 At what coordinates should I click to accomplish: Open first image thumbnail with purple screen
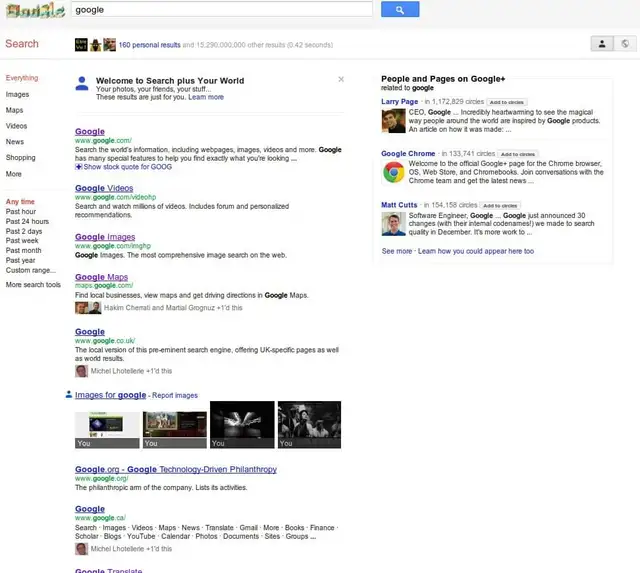click(x=107, y=430)
